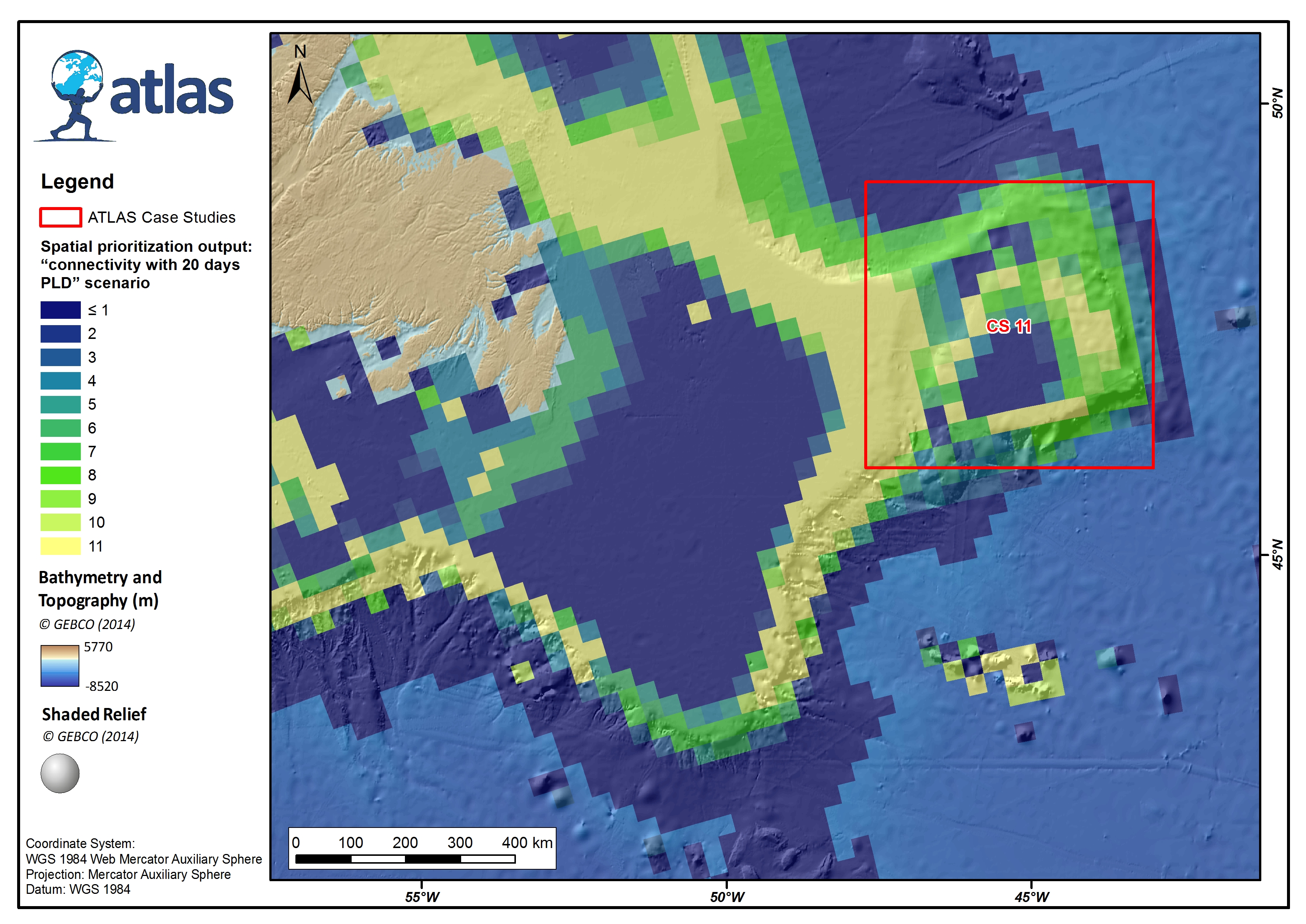Select the legend swatch labeled 3
This screenshot has height=924, width=1306.
pos(60,357)
